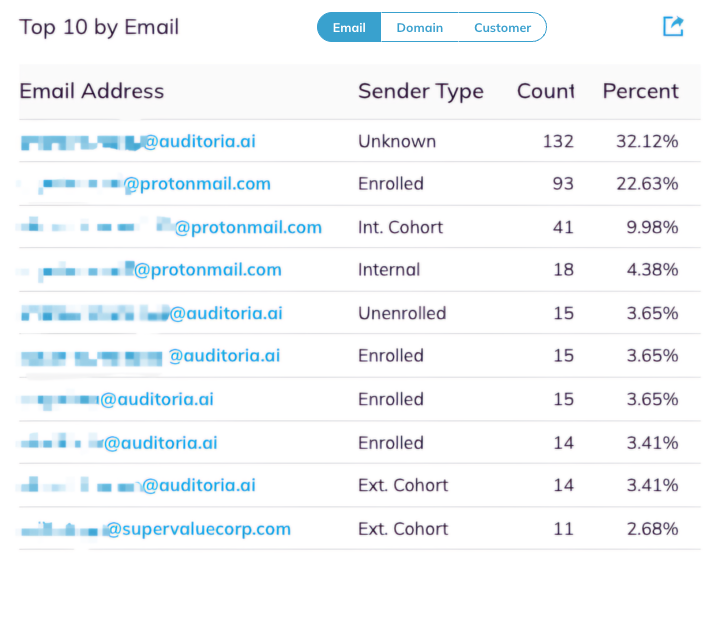
Task: Select the Email segment toggle
Action: (349, 28)
